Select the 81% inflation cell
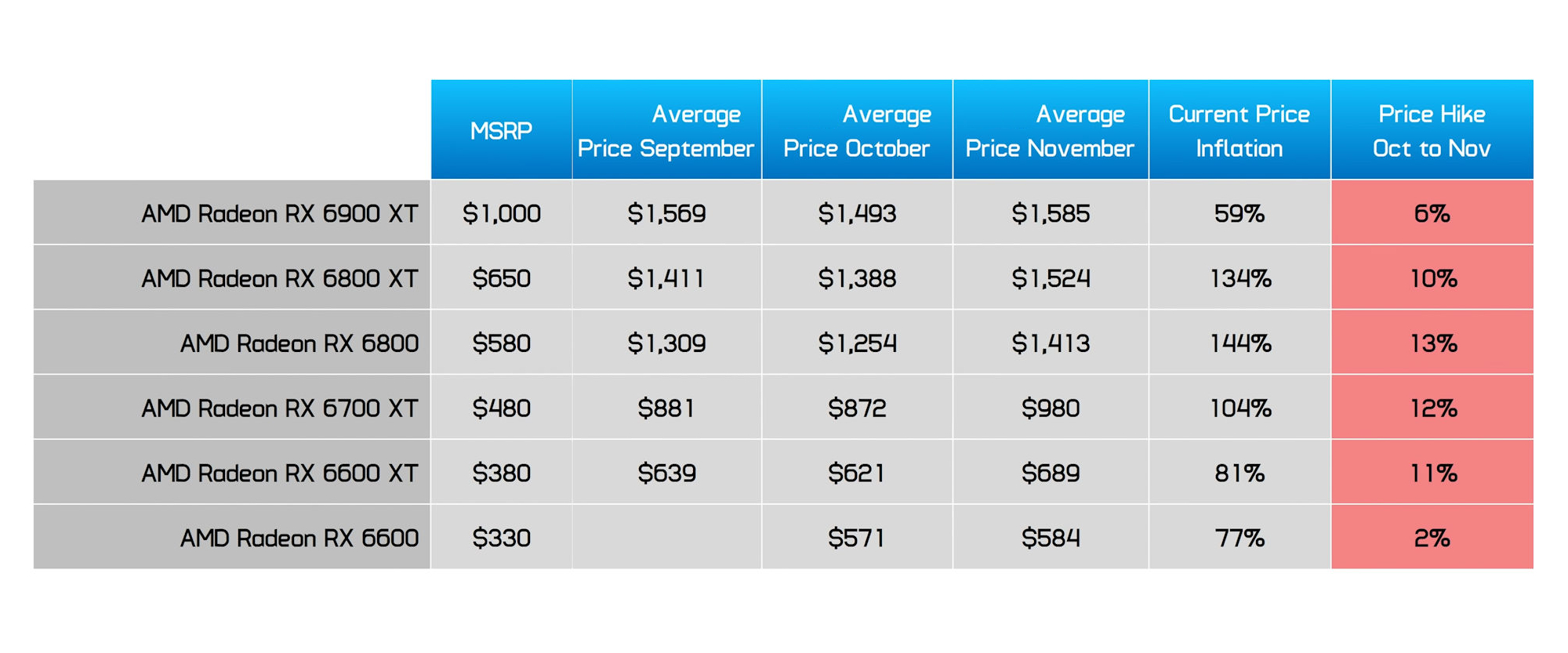 click(1240, 473)
